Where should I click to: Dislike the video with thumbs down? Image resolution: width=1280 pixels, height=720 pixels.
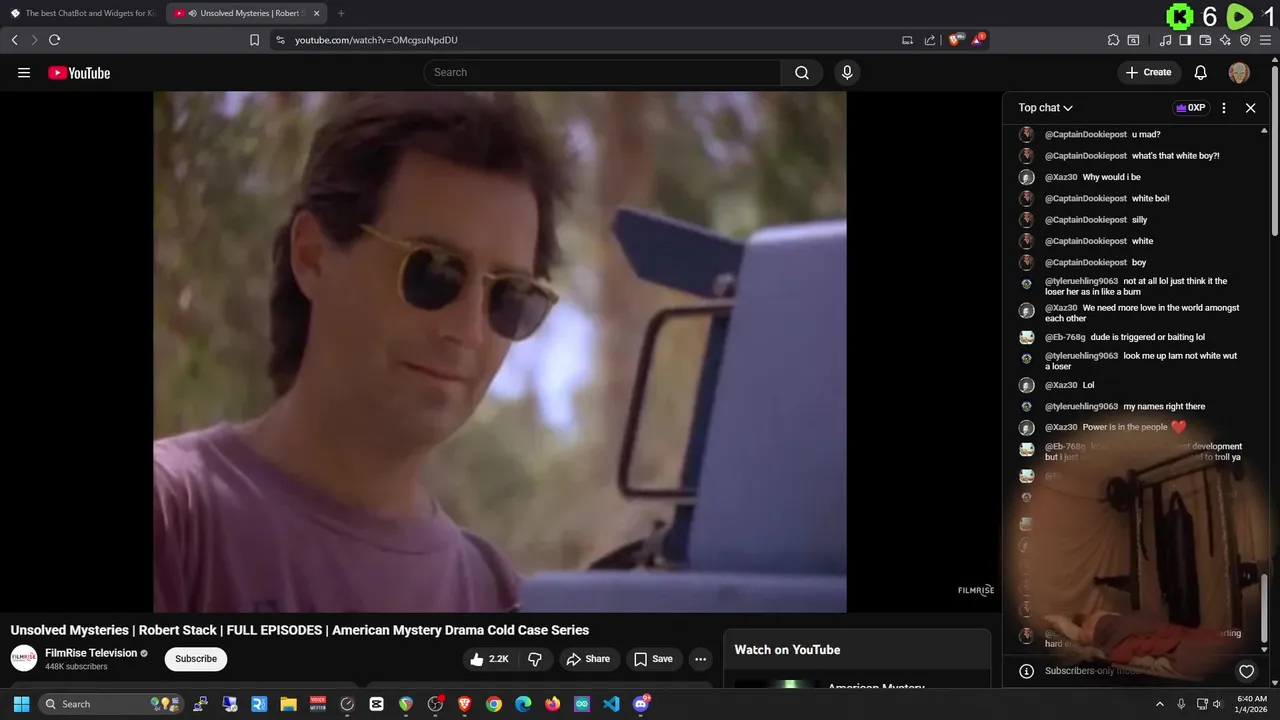[x=535, y=659]
